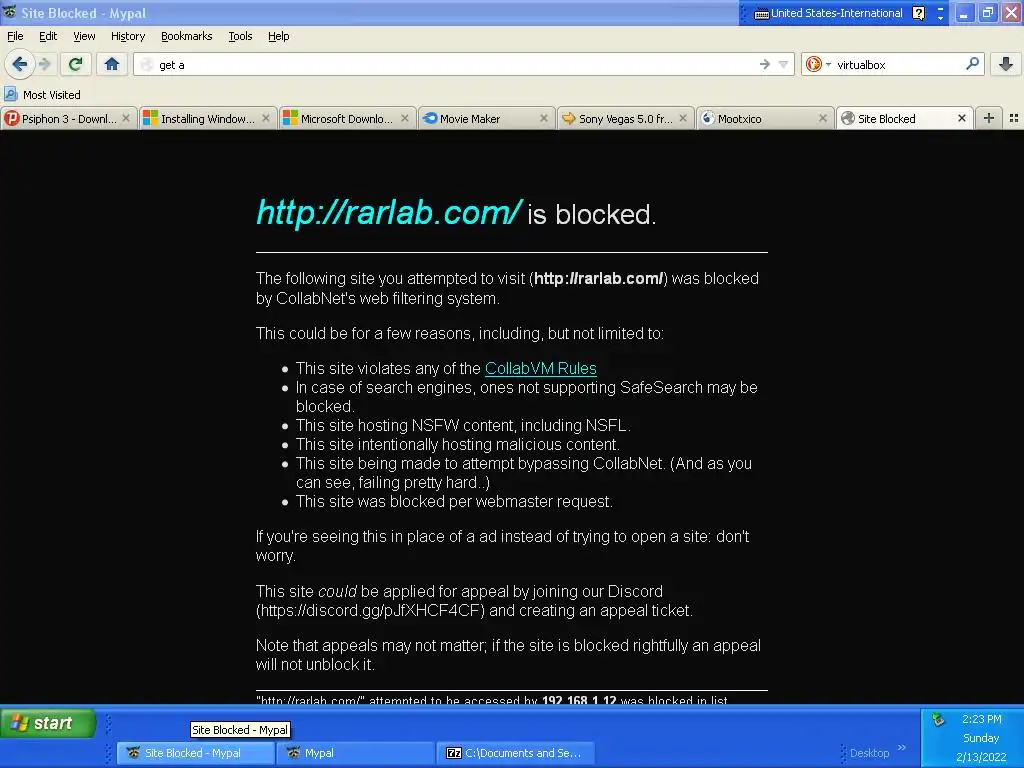Close the Site Blocked tab

click(x=962, y=118)
